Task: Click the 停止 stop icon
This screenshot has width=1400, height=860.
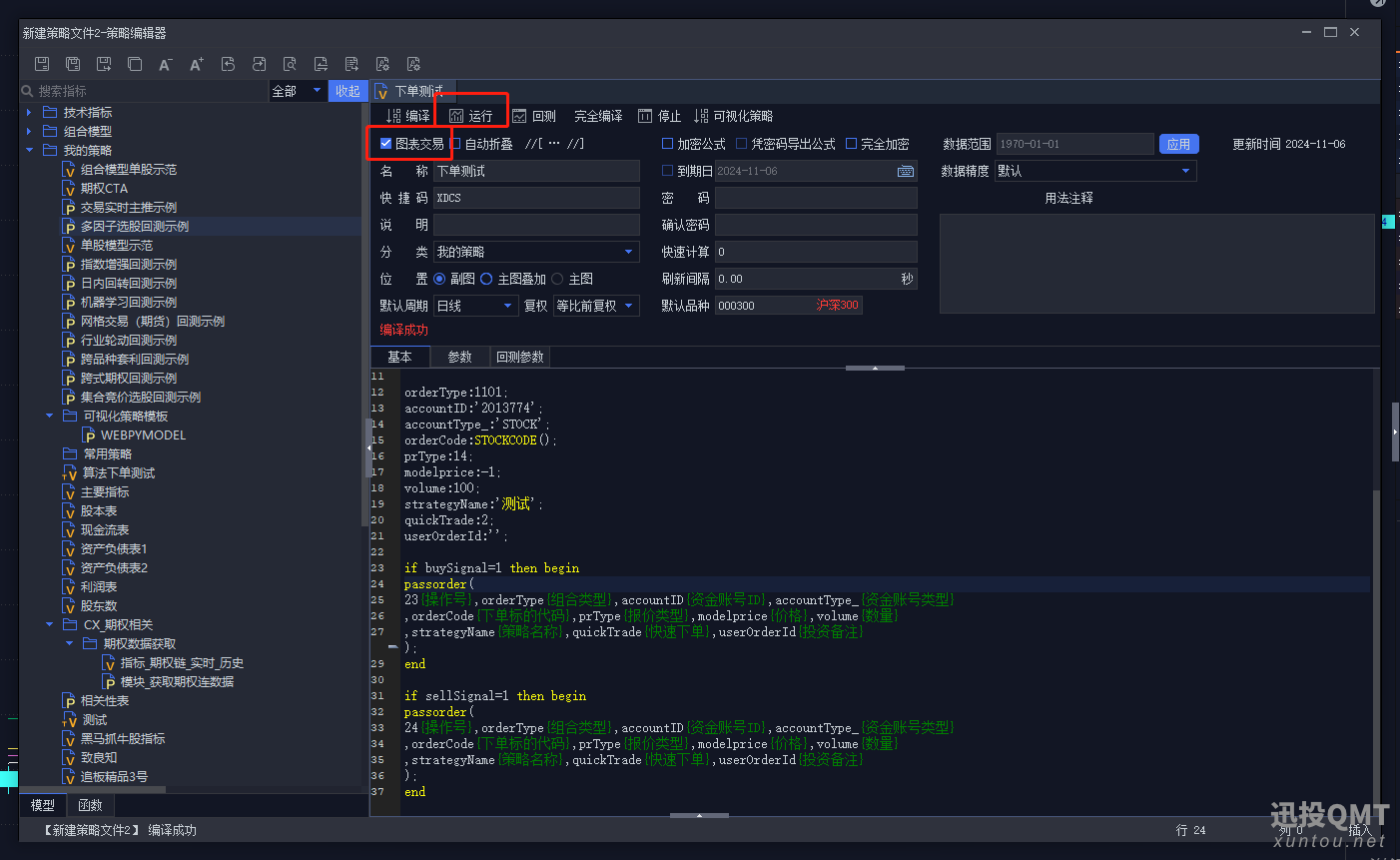Action: click(x=645, y=116)
